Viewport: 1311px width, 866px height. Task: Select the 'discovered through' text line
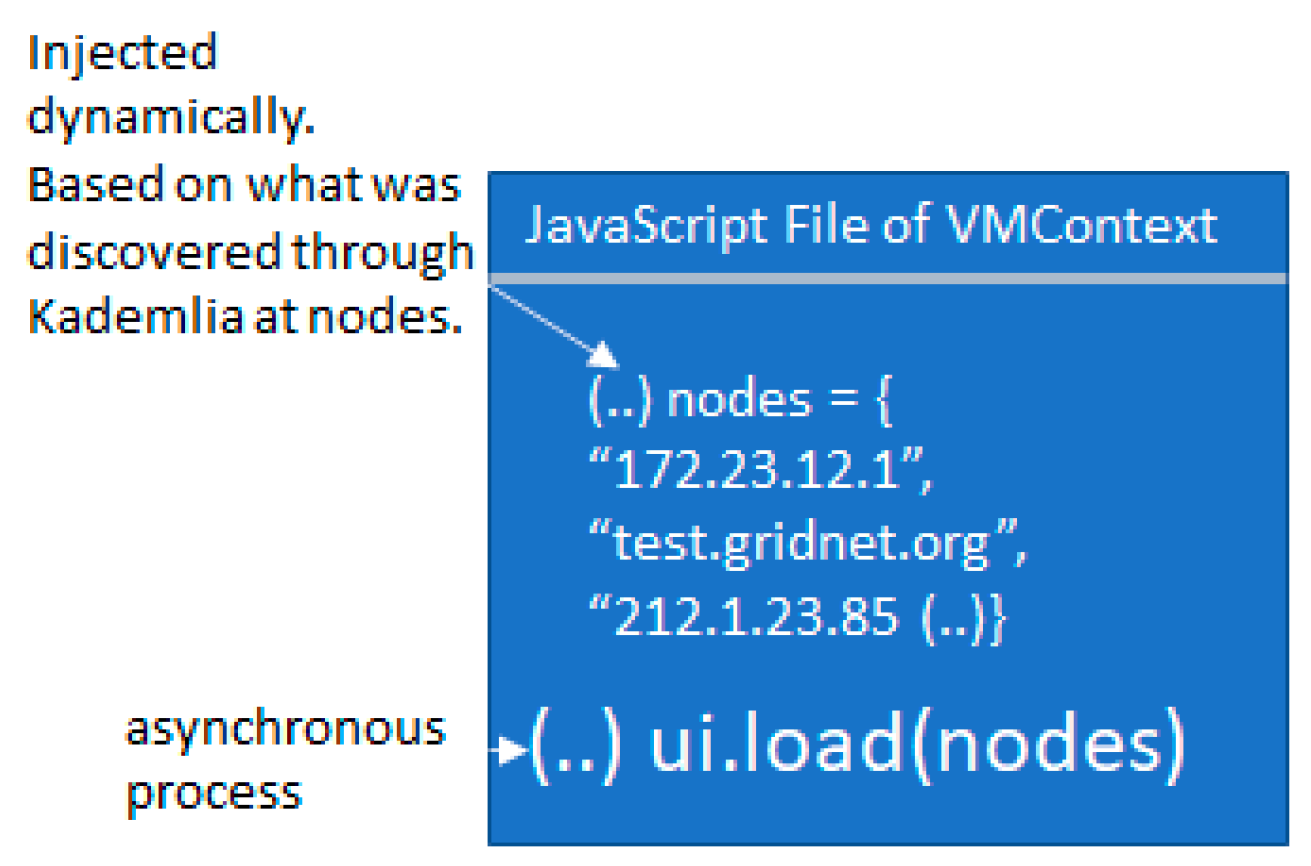tap(250, 252)
